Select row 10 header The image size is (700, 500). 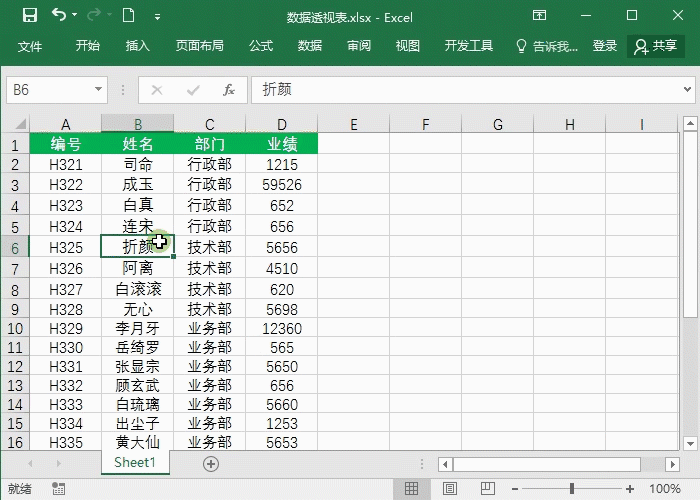[15, 329]
